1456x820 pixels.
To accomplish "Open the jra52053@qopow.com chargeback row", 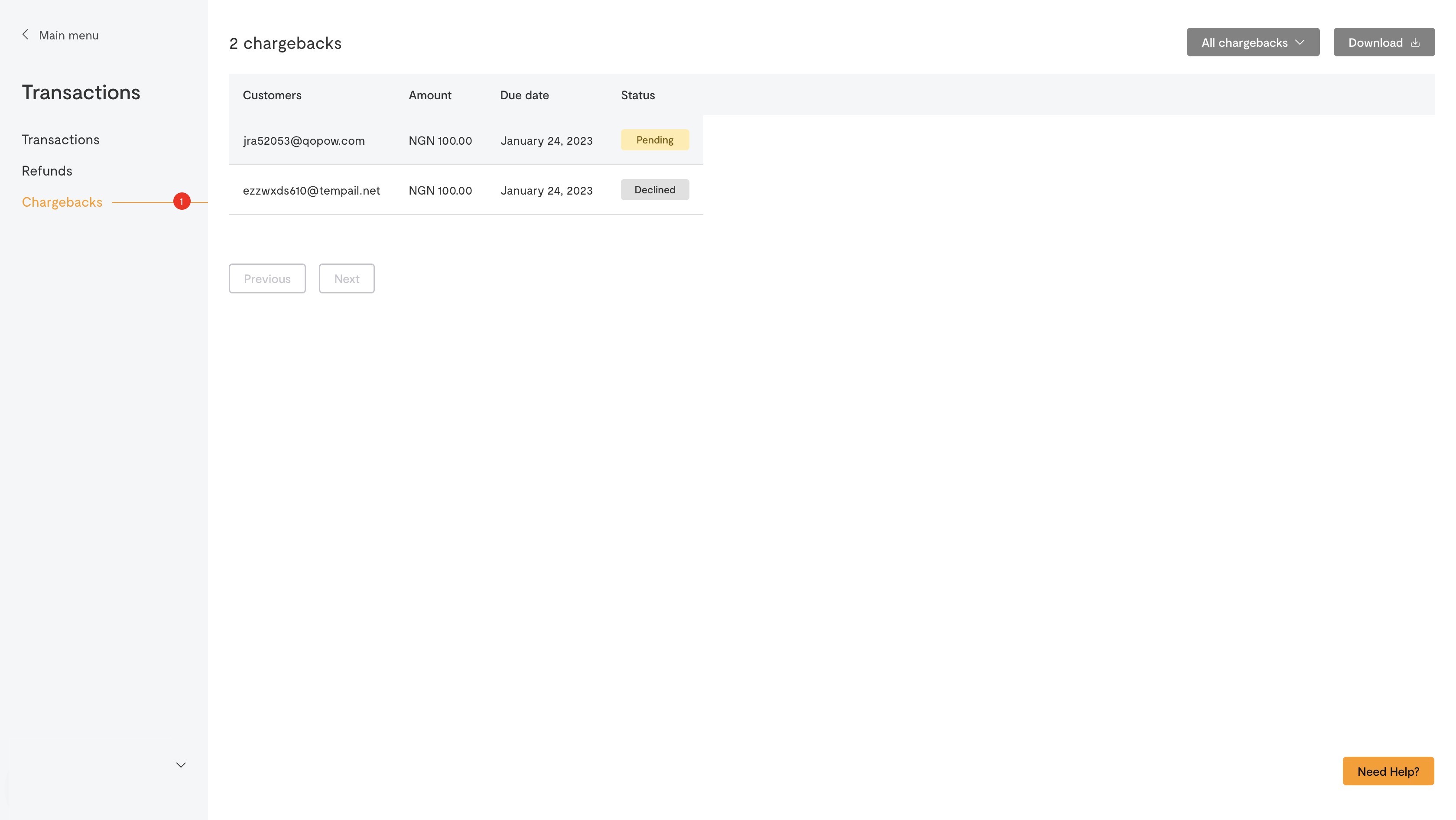I will [303, 141].
